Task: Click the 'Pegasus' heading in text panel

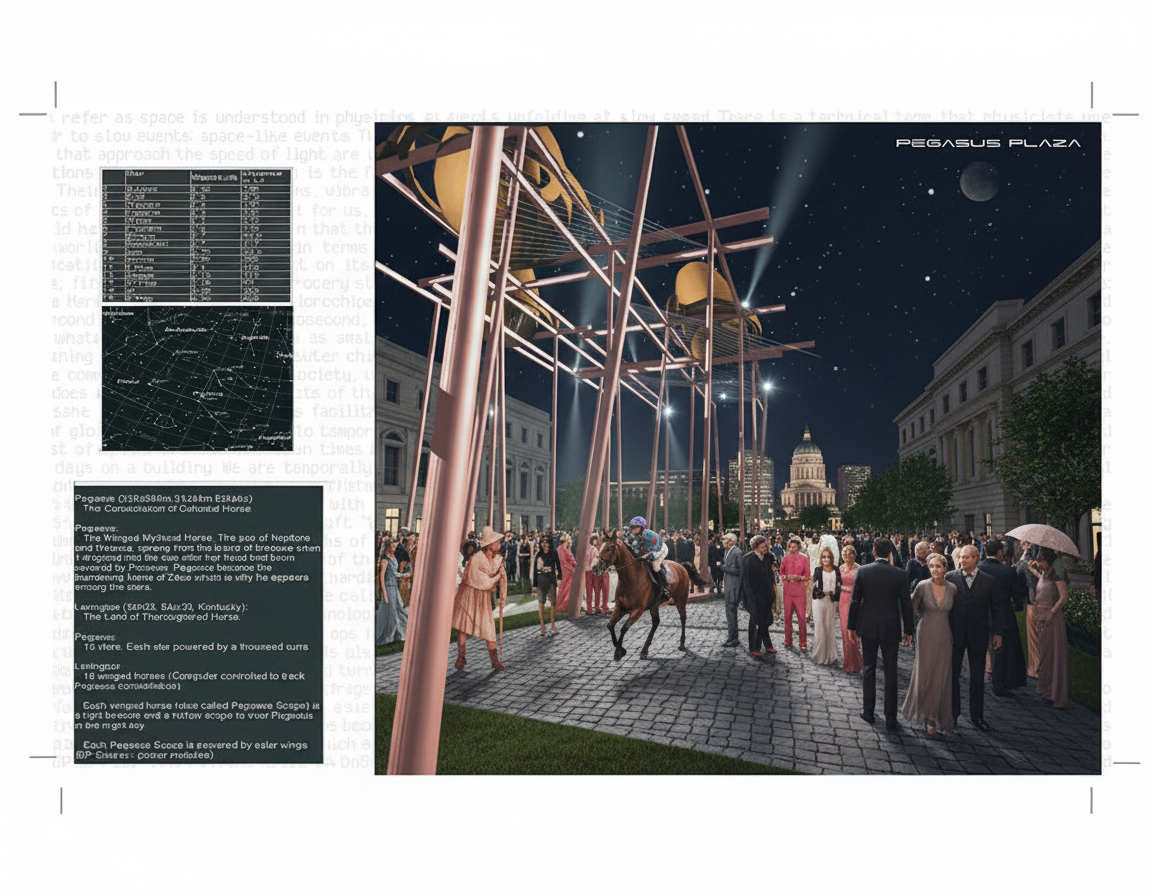Action: click(x=98, y=526)
